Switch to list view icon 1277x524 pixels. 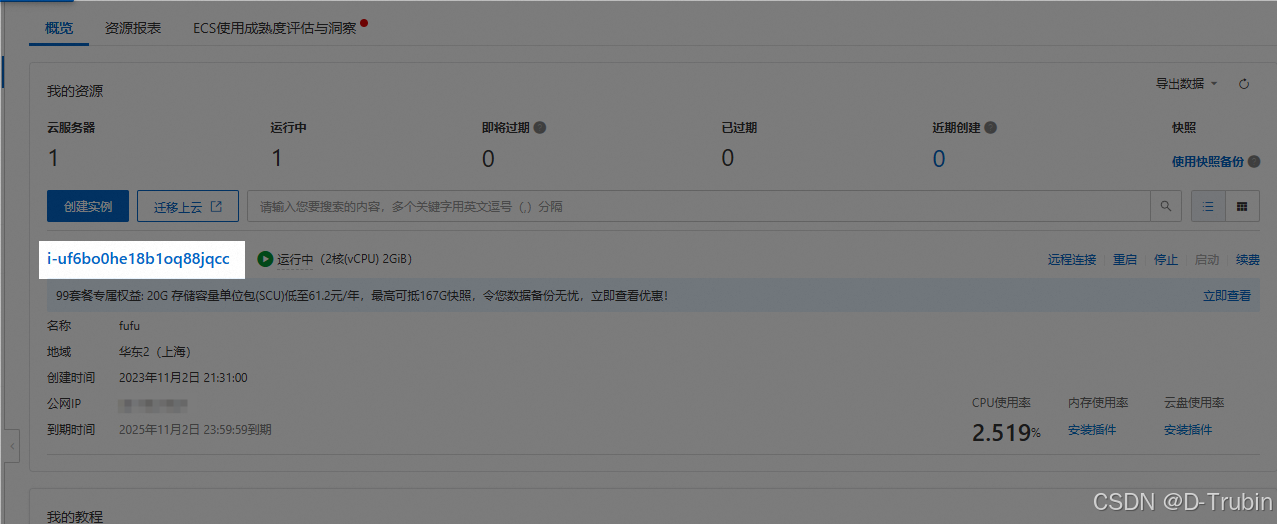(1208, 206)
